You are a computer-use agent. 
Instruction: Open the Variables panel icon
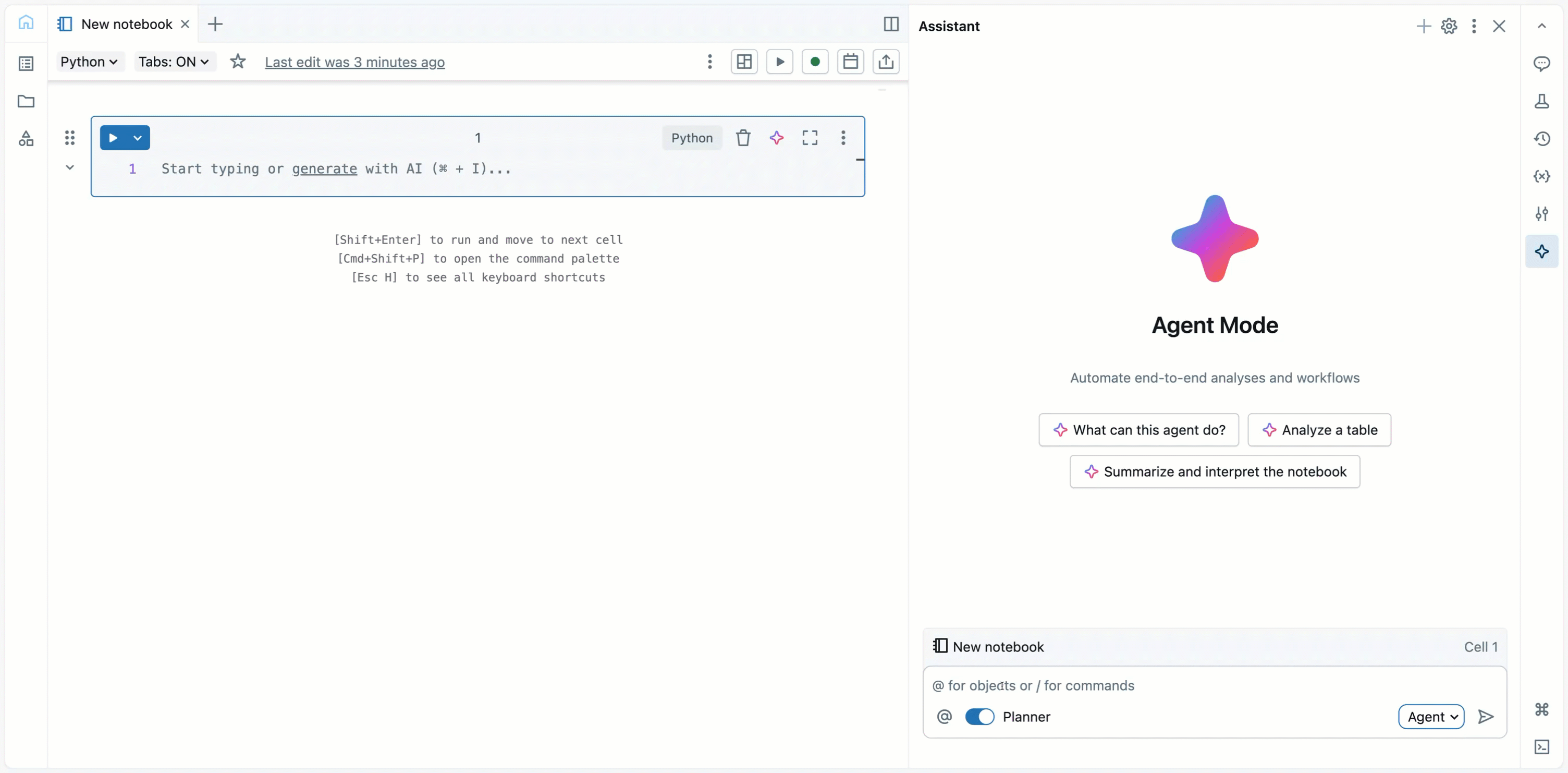point(1542,177)
